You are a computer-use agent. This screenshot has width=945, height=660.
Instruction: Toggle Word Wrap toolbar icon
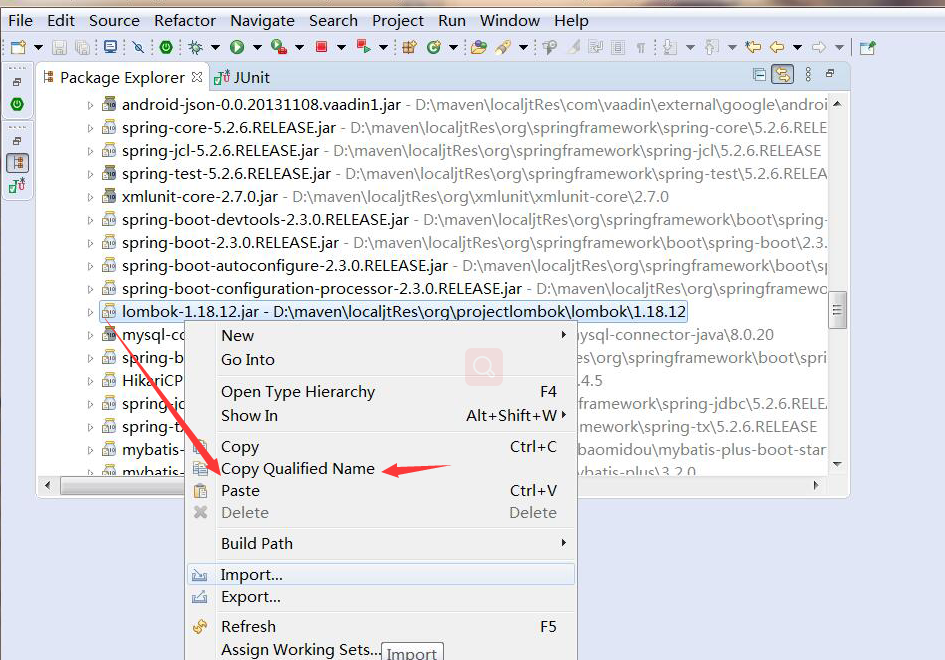click(595, 47)
